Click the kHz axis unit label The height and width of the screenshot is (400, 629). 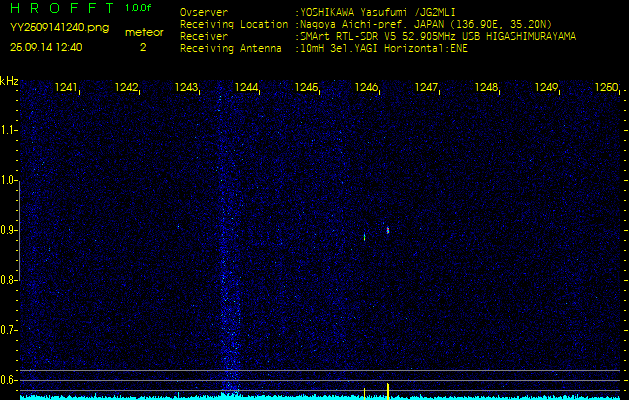[9, 80]
